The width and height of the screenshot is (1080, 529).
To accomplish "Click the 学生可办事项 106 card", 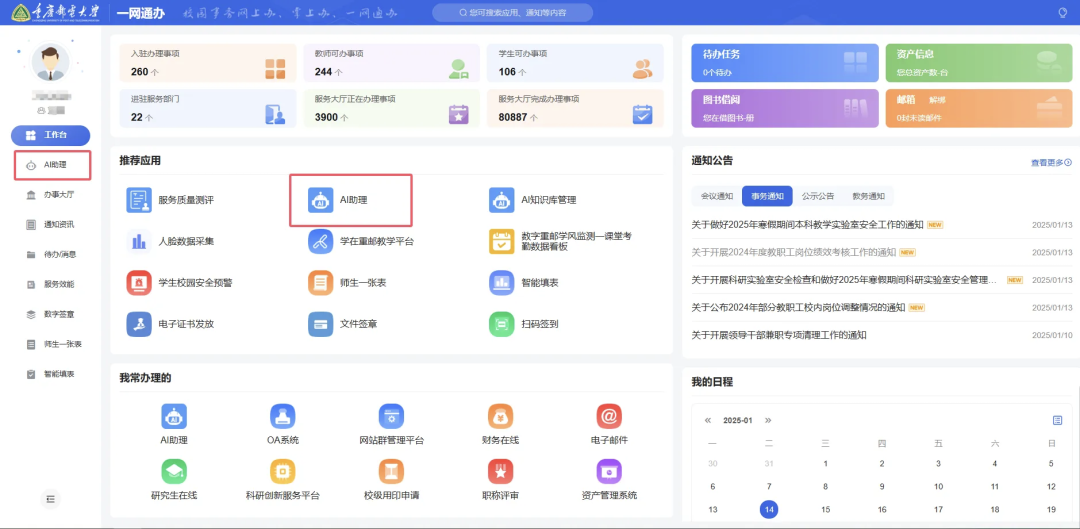I will click(x=575, y=63).
